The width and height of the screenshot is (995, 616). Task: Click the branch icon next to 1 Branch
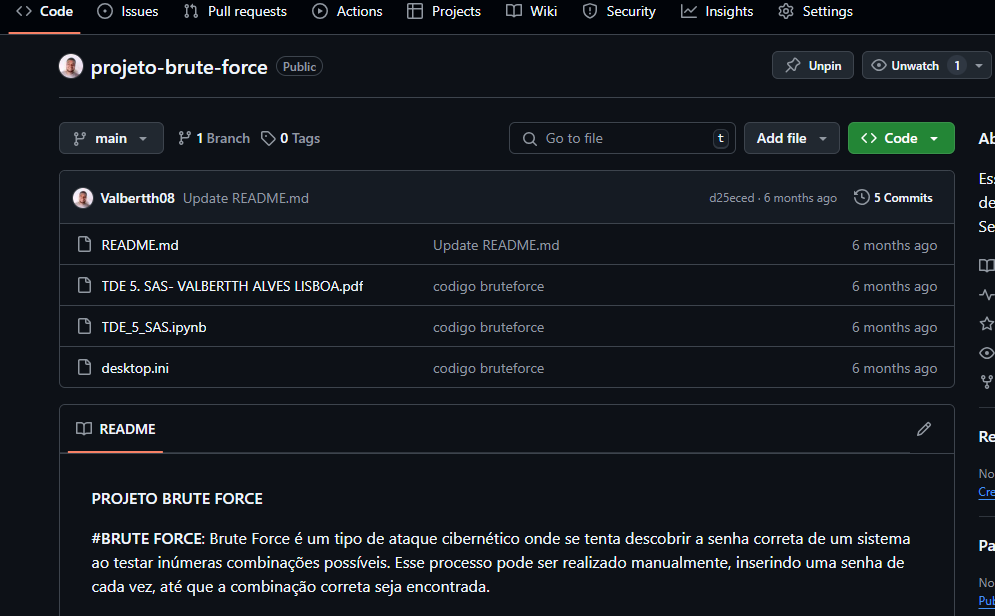[x=185, y=138]
